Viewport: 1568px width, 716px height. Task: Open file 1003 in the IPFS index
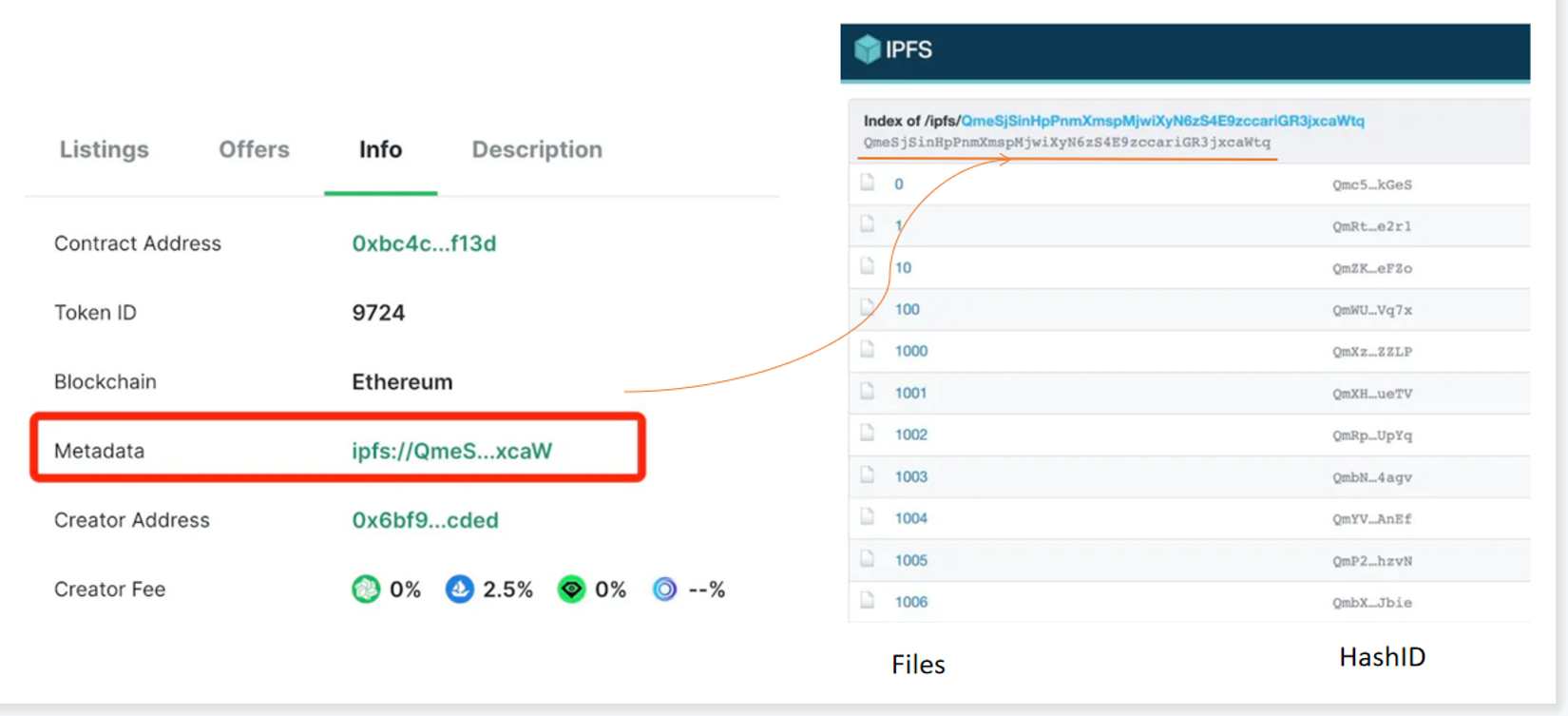tap(910, 476)
